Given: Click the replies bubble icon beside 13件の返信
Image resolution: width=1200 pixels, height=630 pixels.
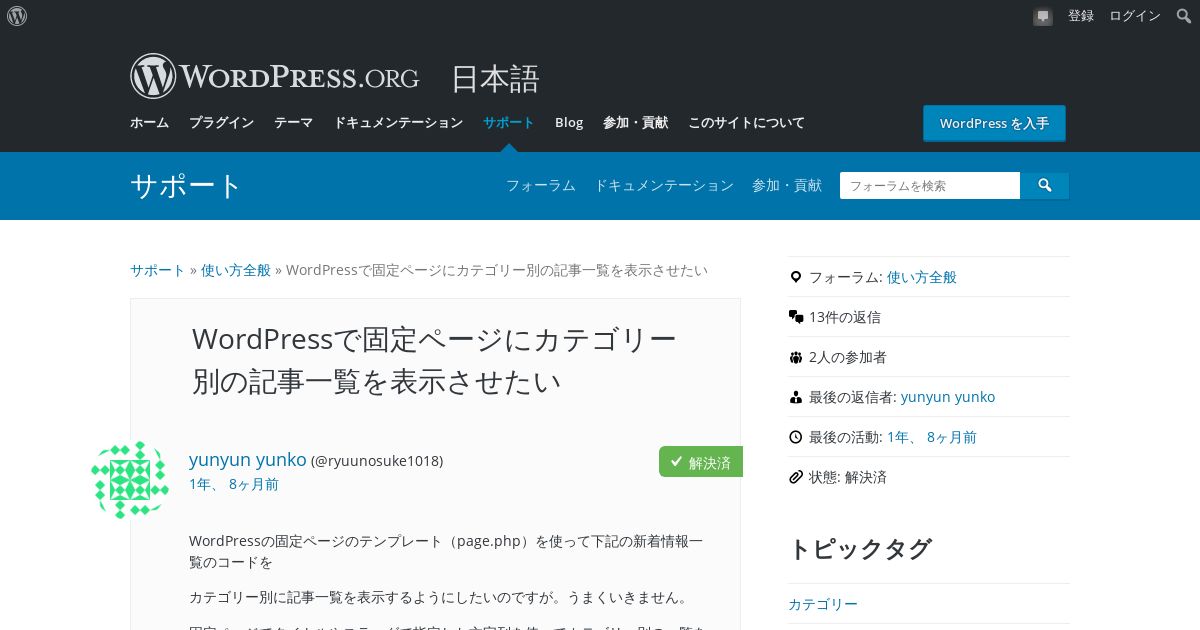Looking at the screenshot, I should click(x=796, y=317).
